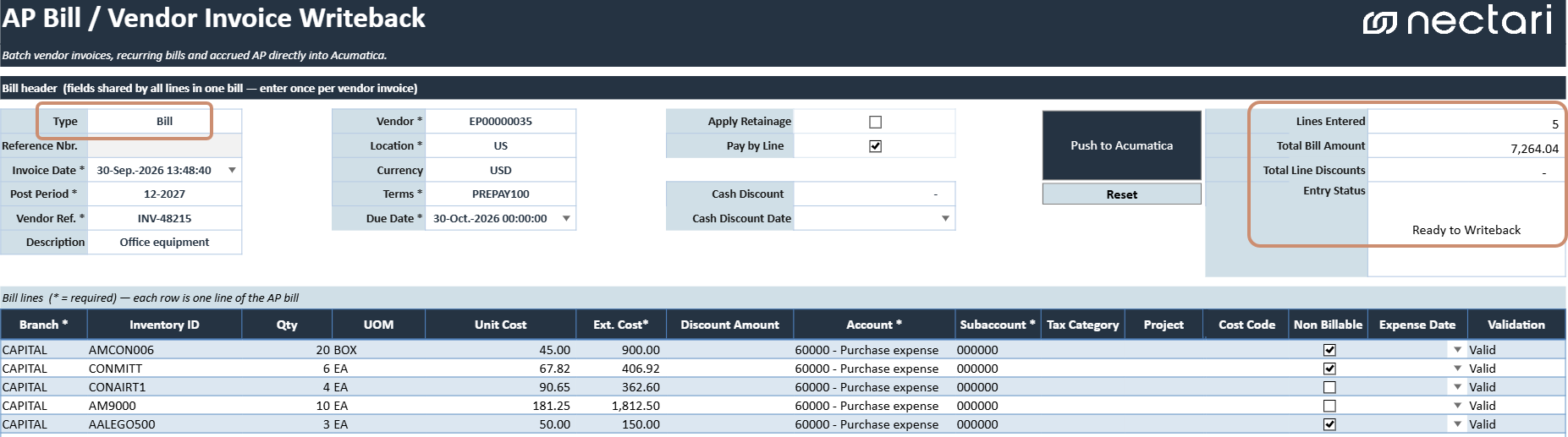Select the Type field showing Bill

(x=164, y=121)
